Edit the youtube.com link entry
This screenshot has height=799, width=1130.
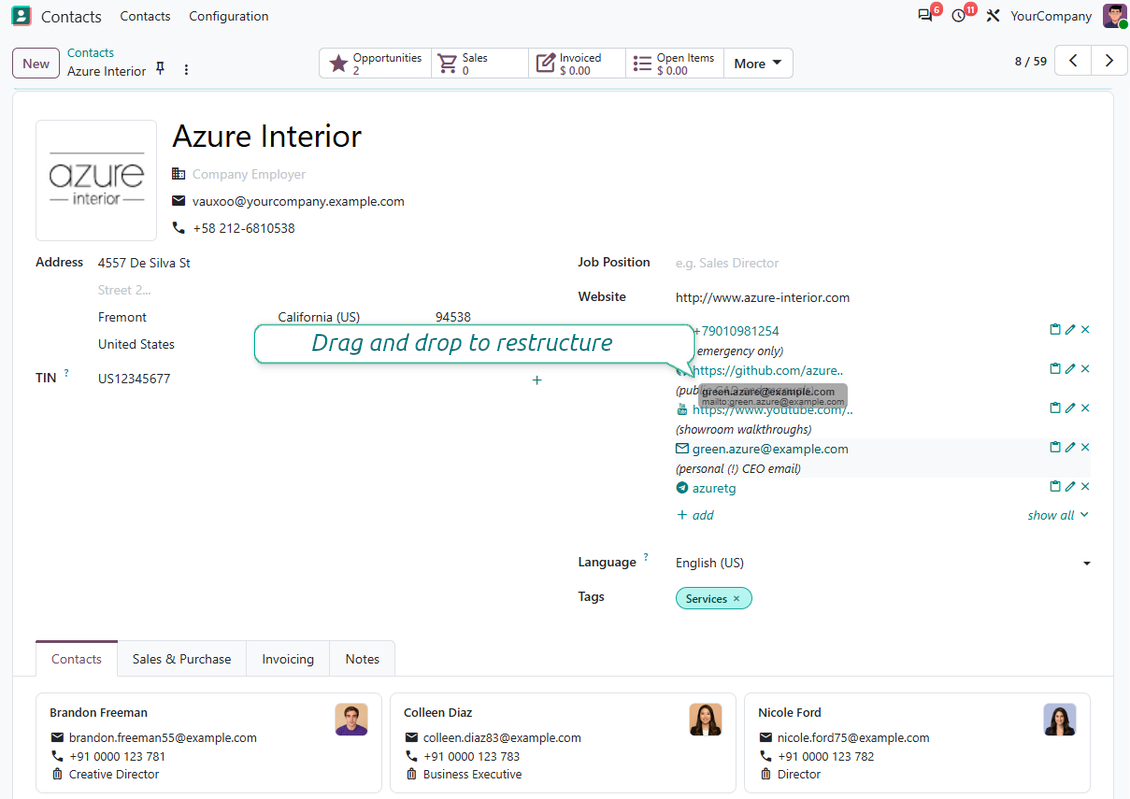[1070, 408]
